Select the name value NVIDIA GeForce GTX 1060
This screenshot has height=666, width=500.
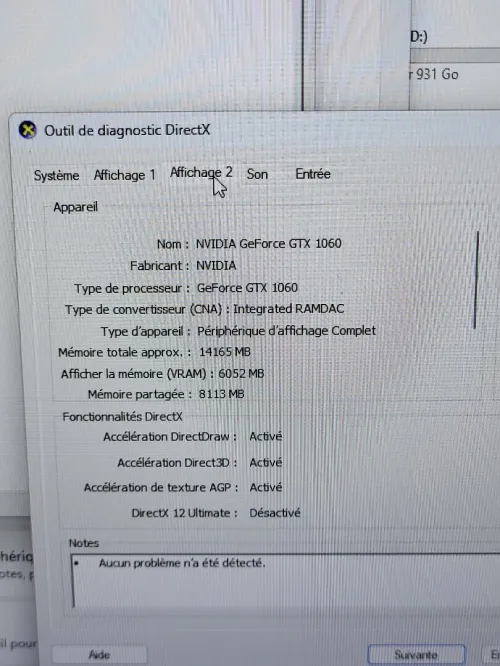pos(268,244)
